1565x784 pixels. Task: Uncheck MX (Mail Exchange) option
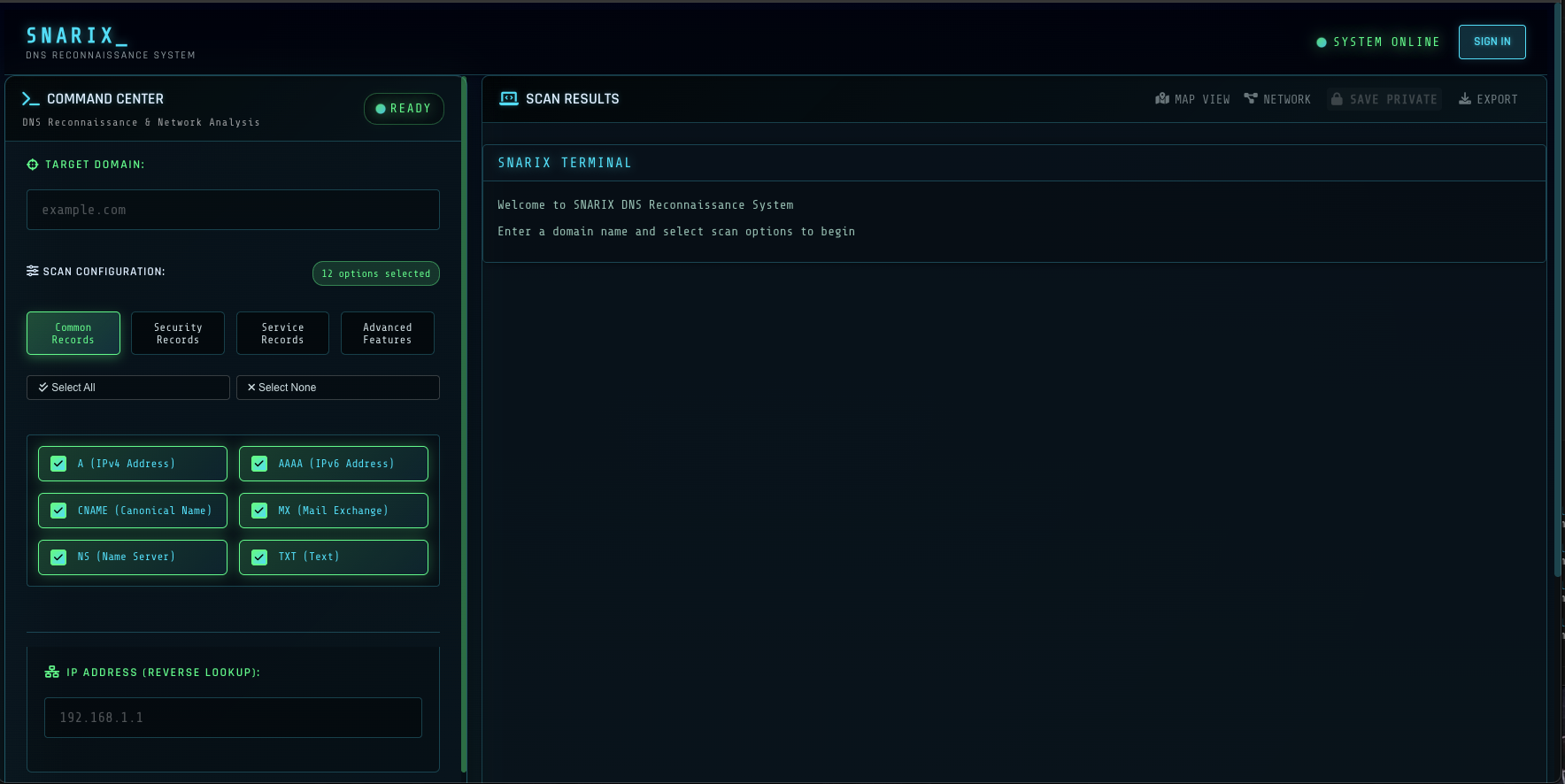click(259, 511)
